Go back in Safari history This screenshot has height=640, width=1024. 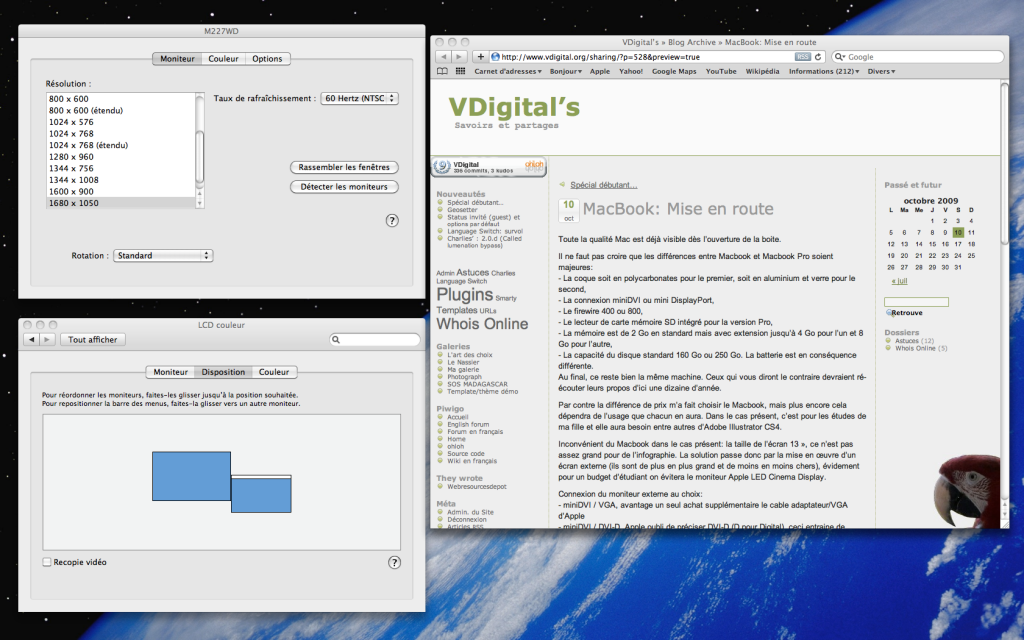[443, 57]
